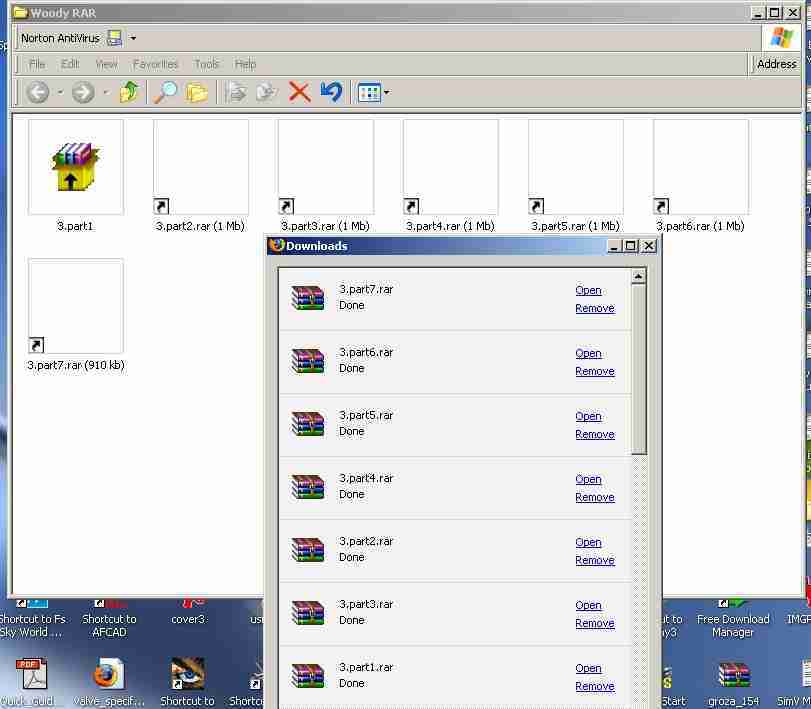811x709 pixels.
Task: Click the red Delete icon
Action: [x=299, y=92]
